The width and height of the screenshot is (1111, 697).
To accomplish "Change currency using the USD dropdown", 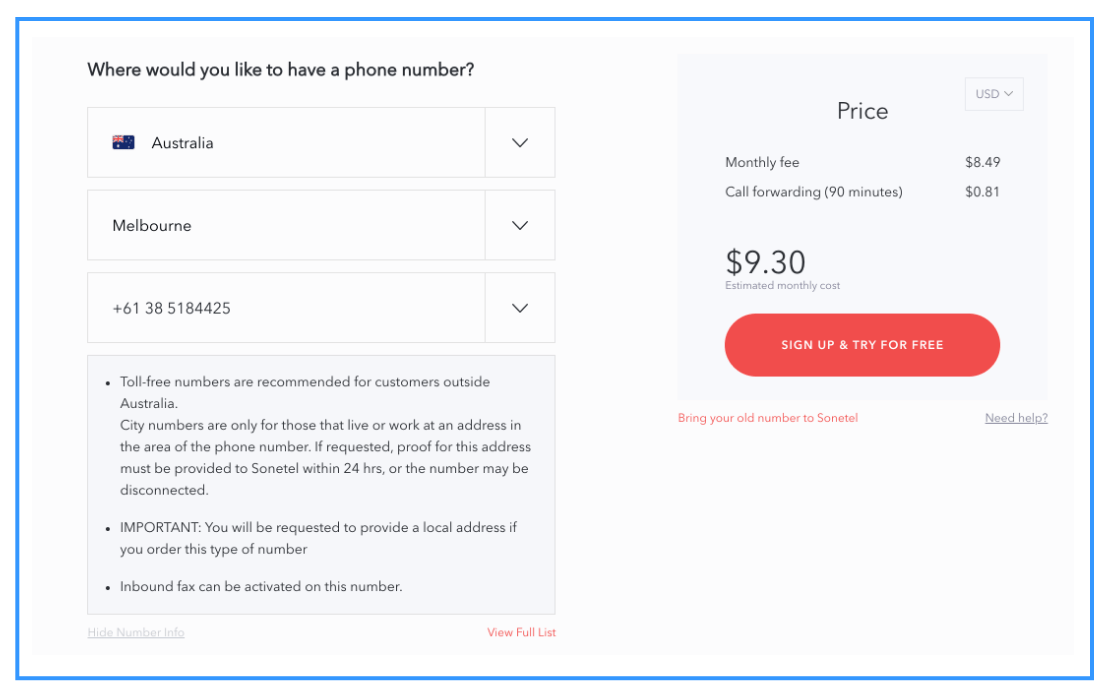I will tap(993, 93).
